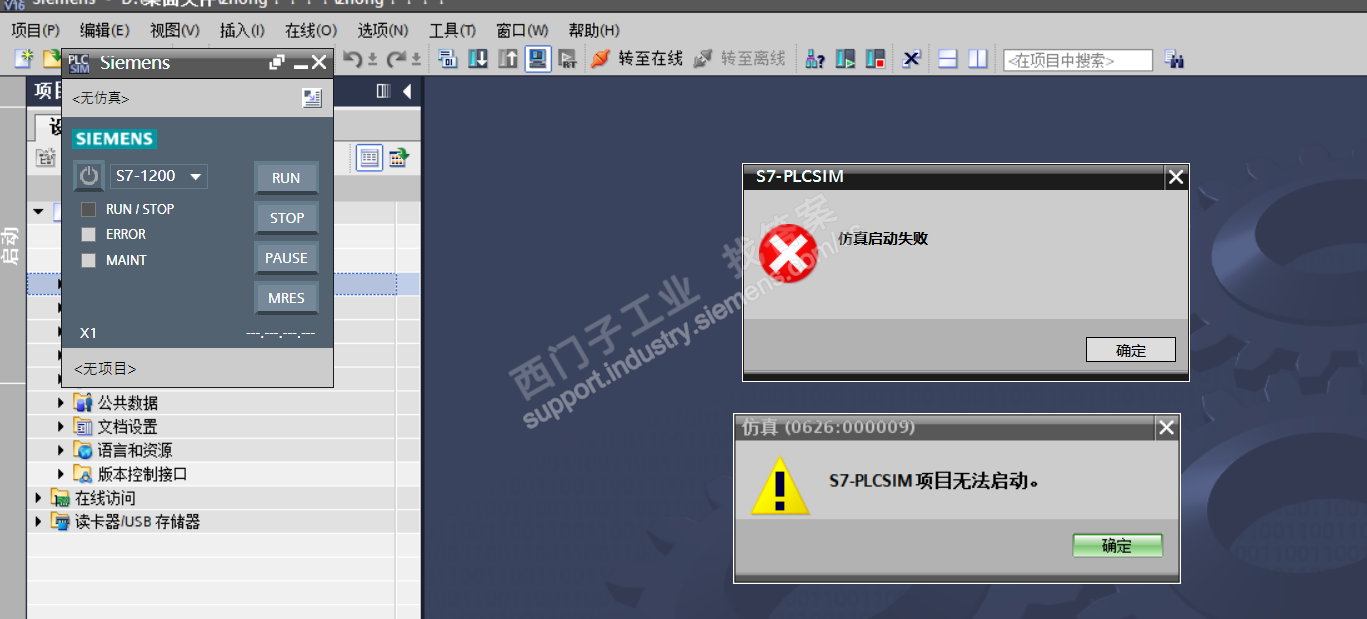Click the new project toolbar icon
Screen dimensions: 1367x619
tap(23, 59)
